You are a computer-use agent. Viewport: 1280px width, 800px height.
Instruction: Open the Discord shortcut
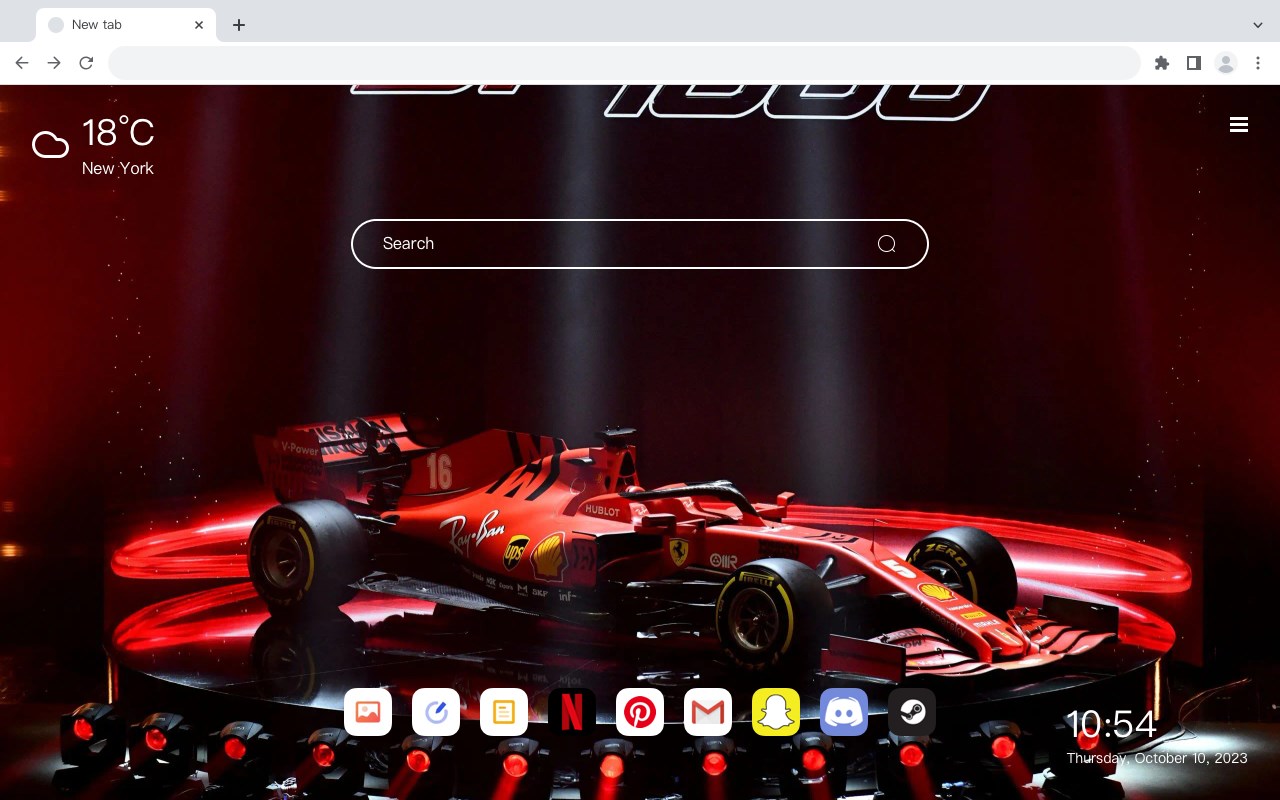(844, 712)
